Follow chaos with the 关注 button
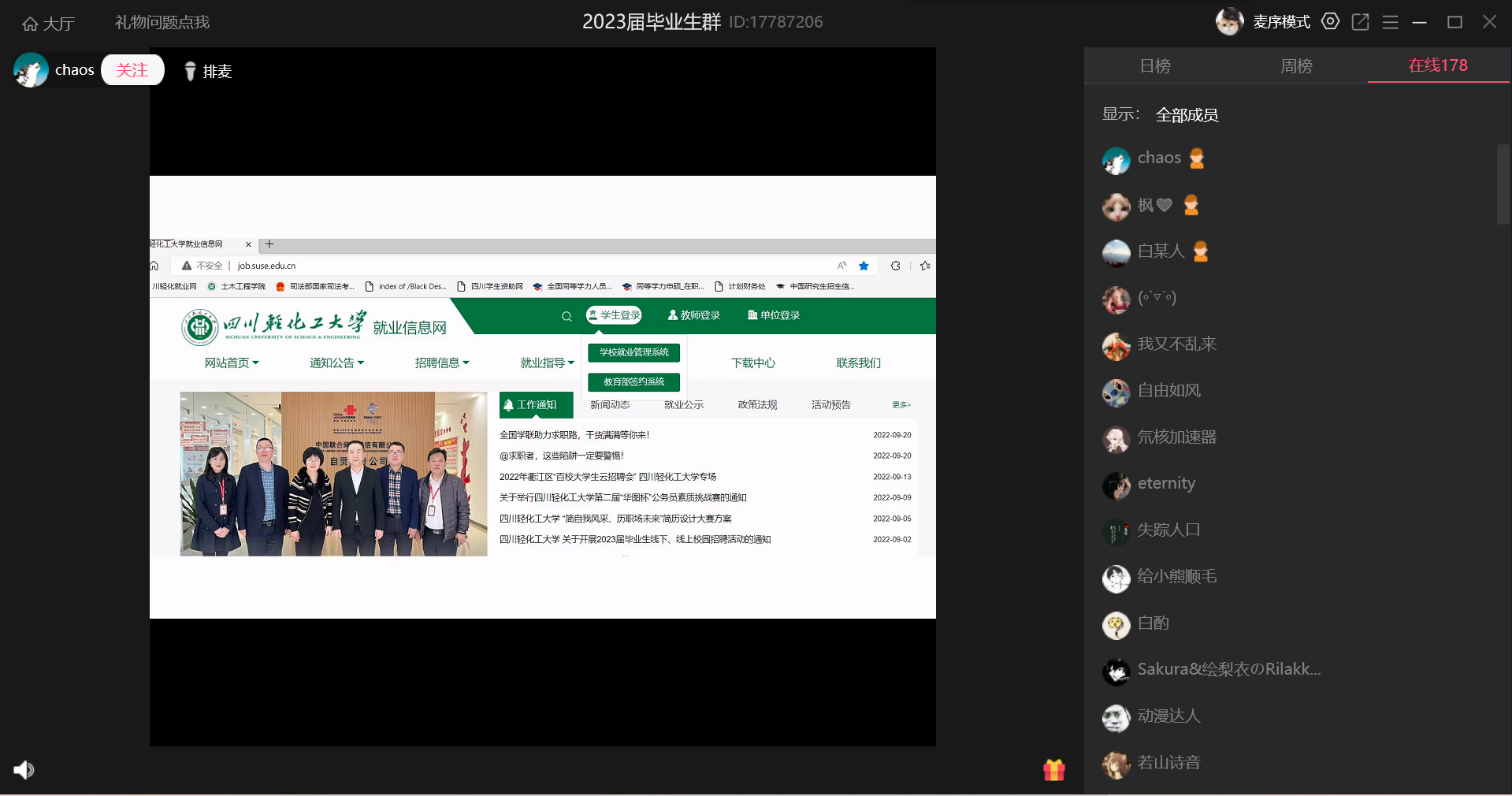This screenshot has width=1512, height=796. (132, 70)
